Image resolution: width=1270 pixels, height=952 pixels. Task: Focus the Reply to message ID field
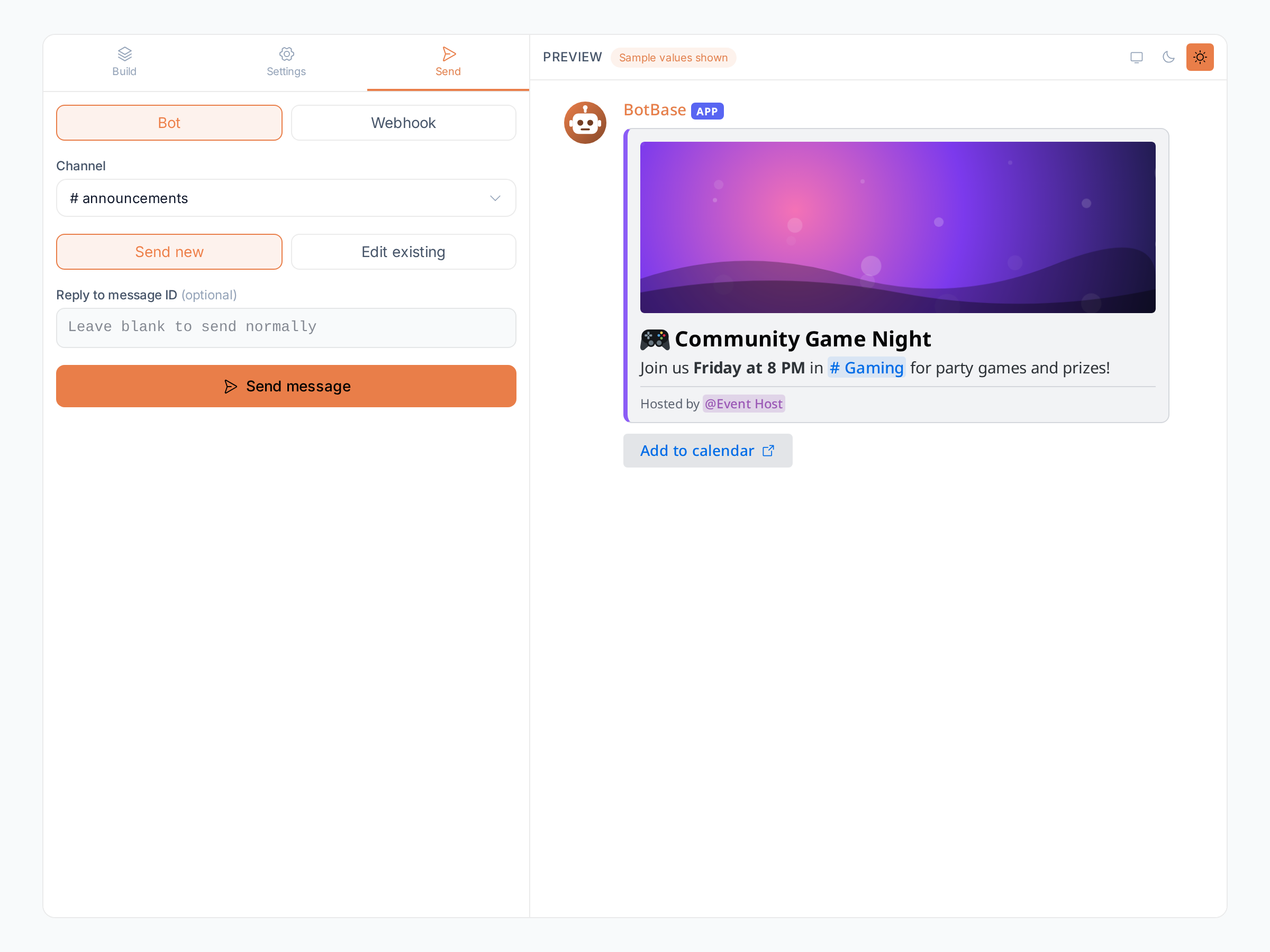pyautogui.click(x=286, y=328)
